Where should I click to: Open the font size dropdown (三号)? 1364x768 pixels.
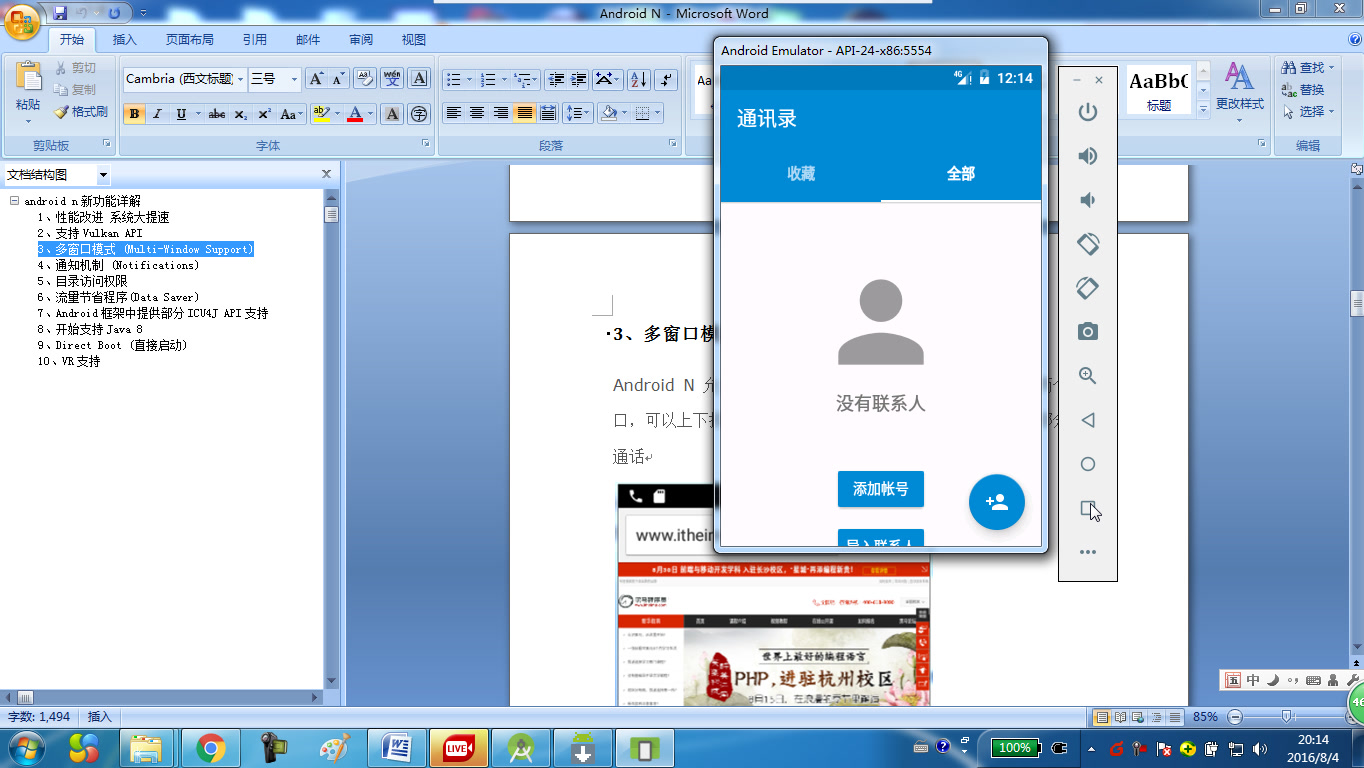point(294,79)
